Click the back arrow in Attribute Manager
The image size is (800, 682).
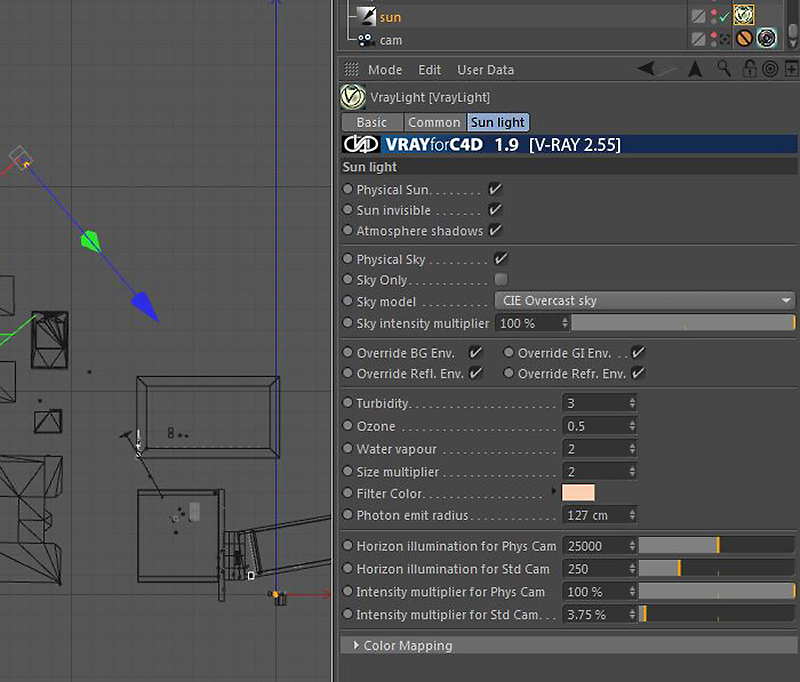tap(646, 68)
